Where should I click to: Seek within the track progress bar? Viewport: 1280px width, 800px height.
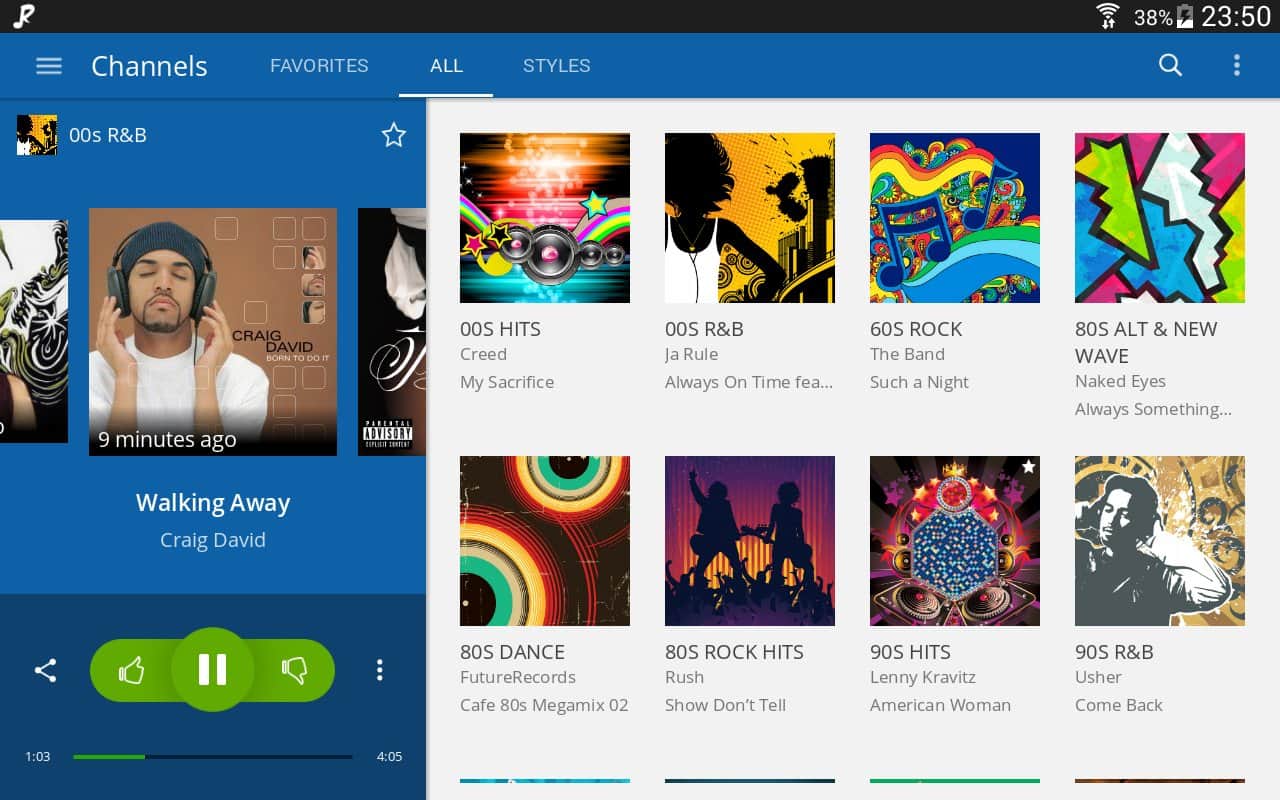(212, 757)
